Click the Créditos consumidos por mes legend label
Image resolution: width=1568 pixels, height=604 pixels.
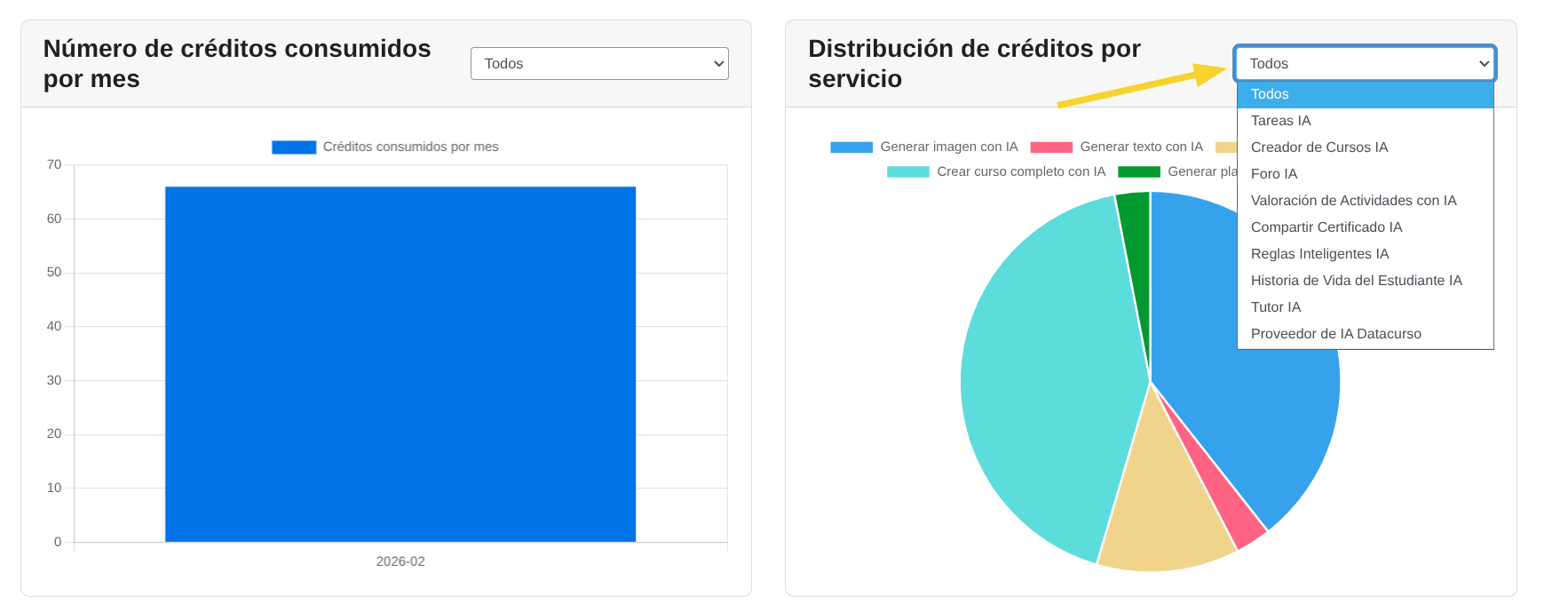410,147
